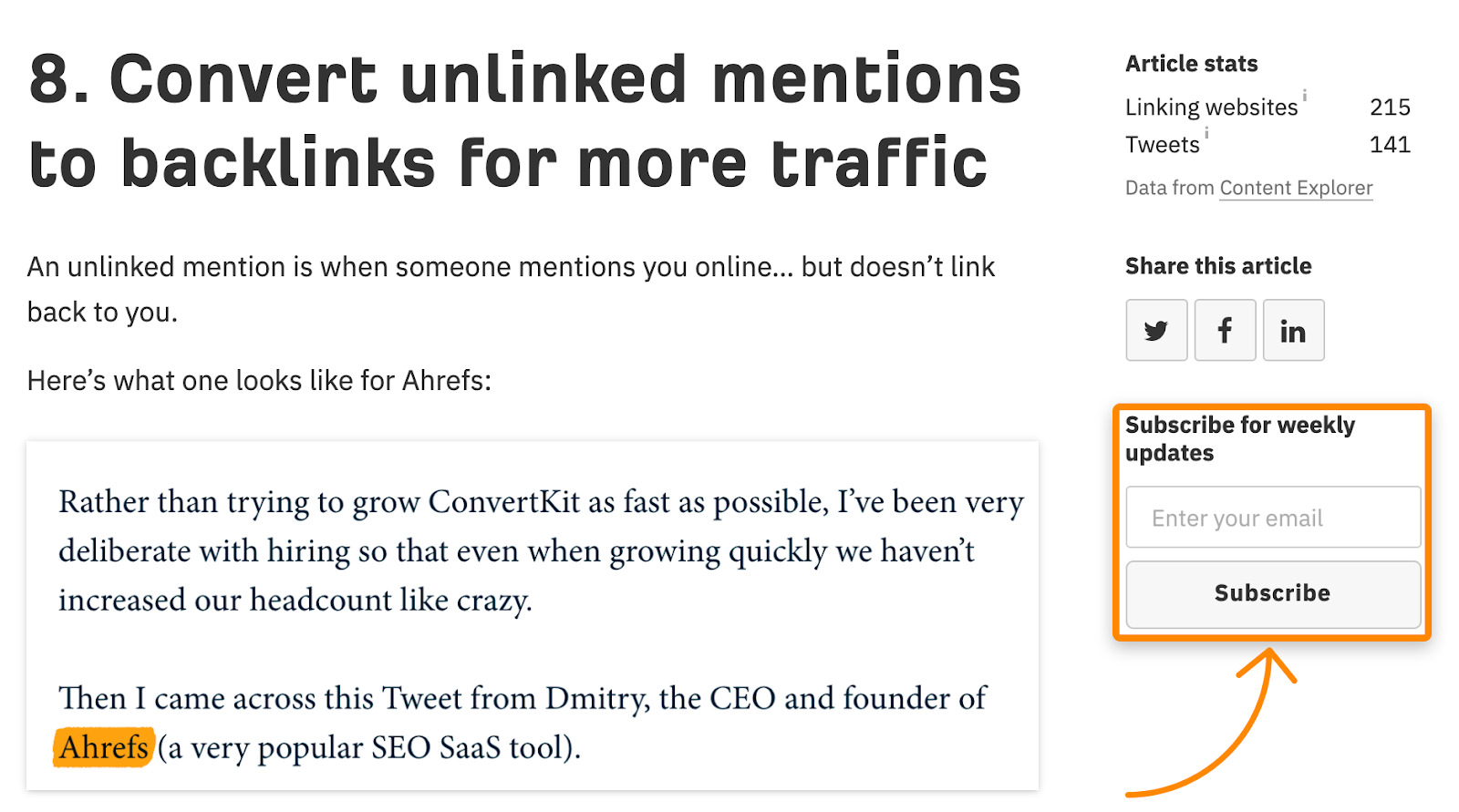Share the article on Twitter
This screenshot has height=812, width=1459.
[x=1156, y=330]
